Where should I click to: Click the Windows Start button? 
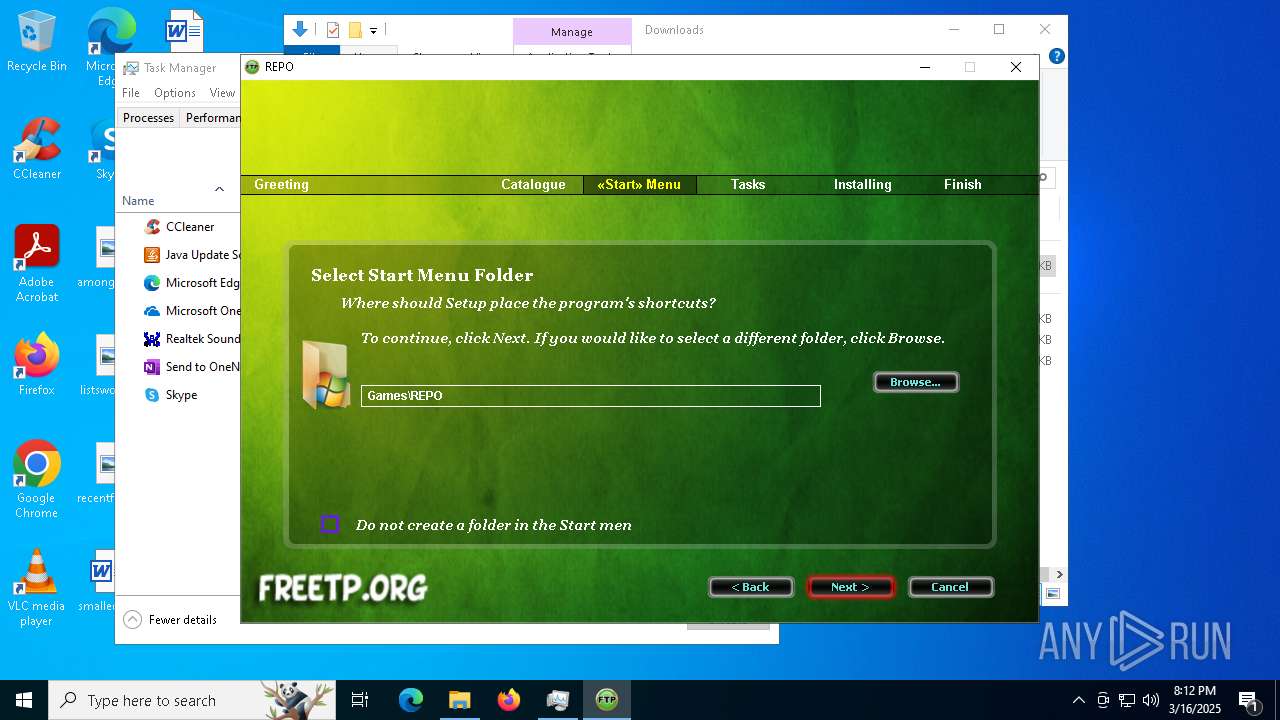pos(24,700)
